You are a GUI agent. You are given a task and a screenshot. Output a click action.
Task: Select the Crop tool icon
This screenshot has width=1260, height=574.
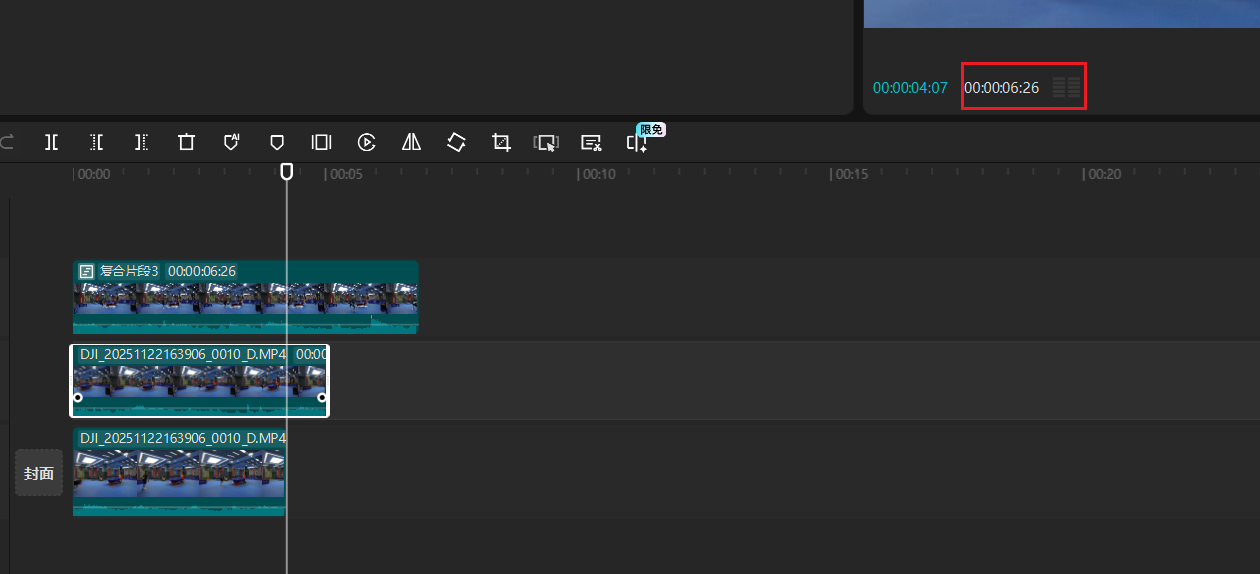click(501, 142)
